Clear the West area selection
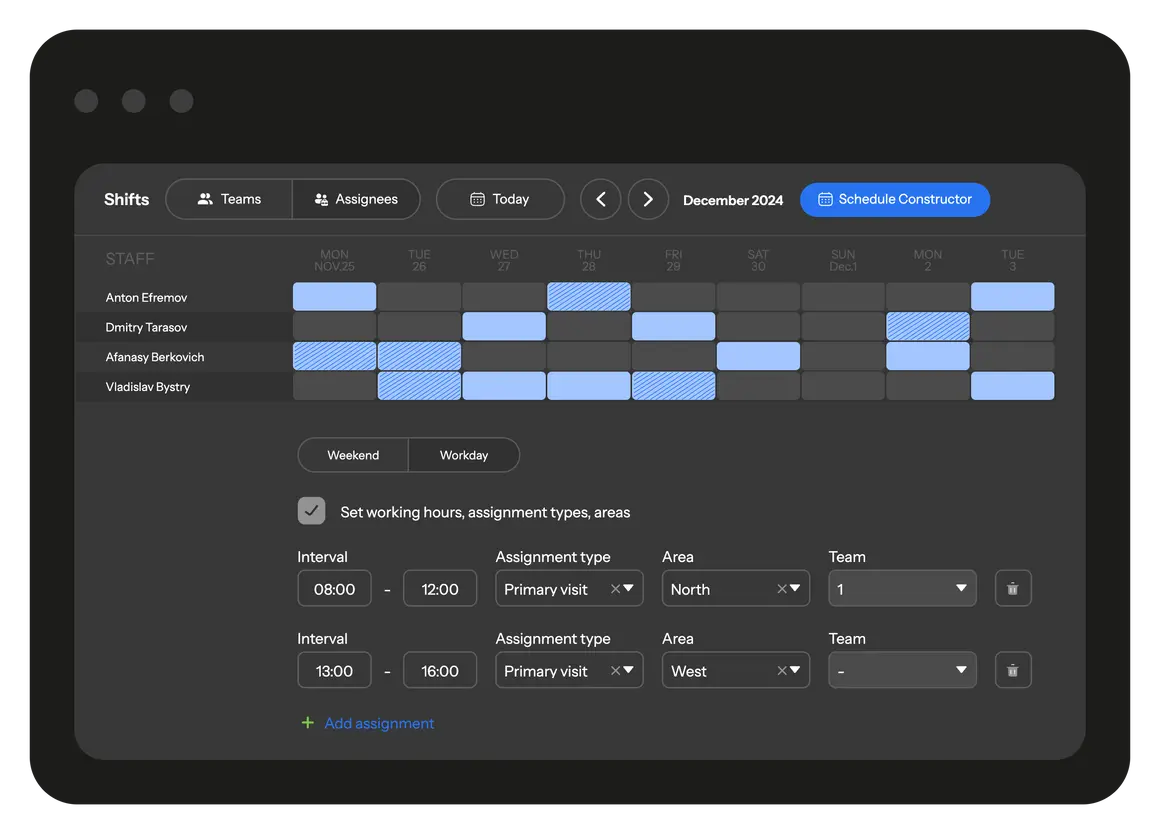Viewport: 1160px width, 834px height. (x=782, y=671)
